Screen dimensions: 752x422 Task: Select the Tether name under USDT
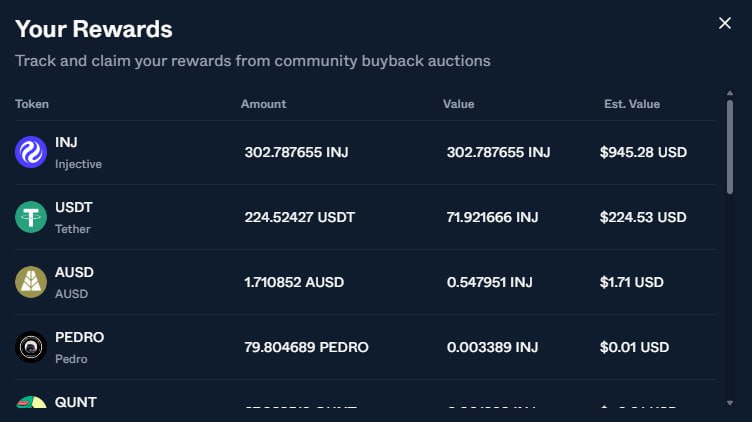(x=73, y=229)
